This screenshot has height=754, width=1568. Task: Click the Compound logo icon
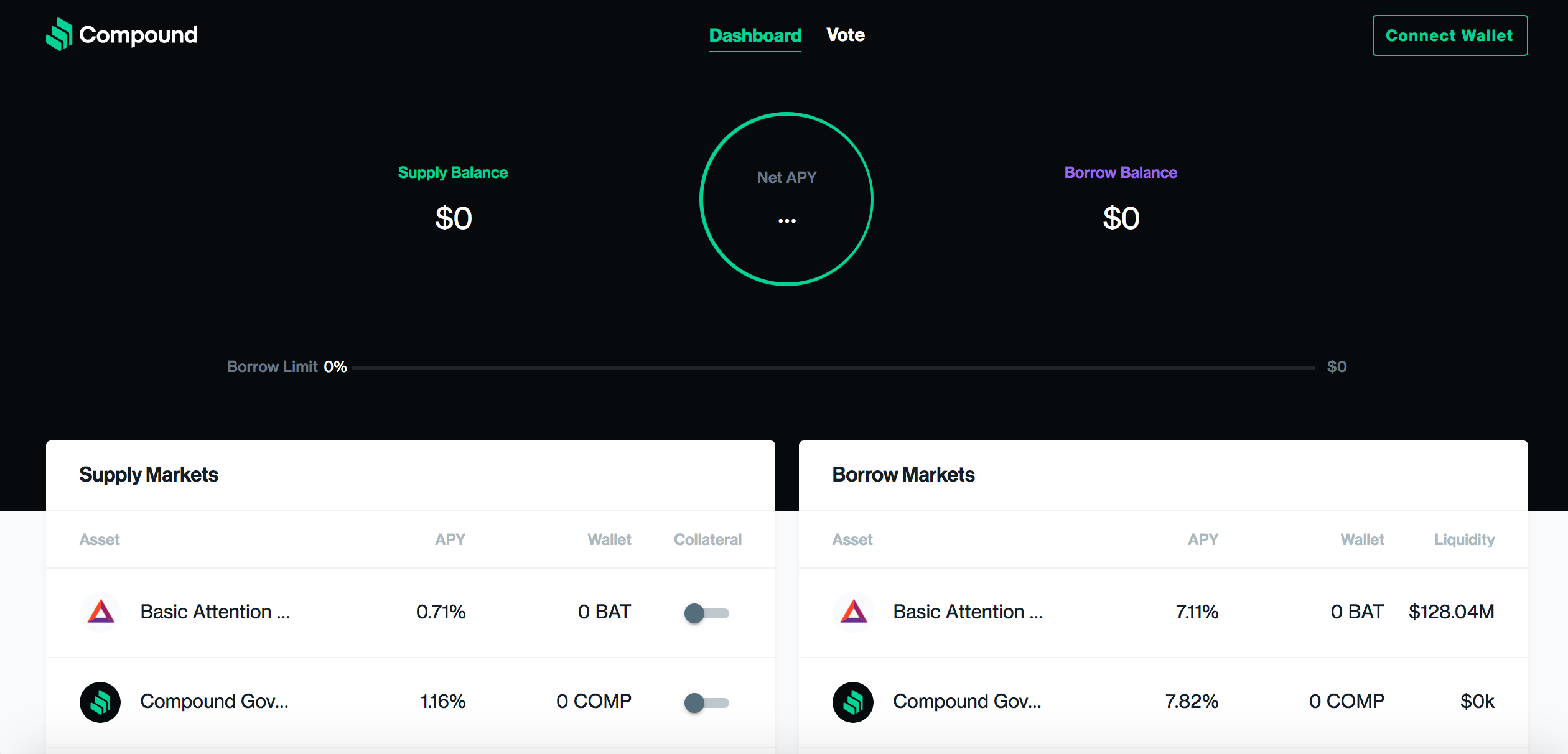(59, 34)
